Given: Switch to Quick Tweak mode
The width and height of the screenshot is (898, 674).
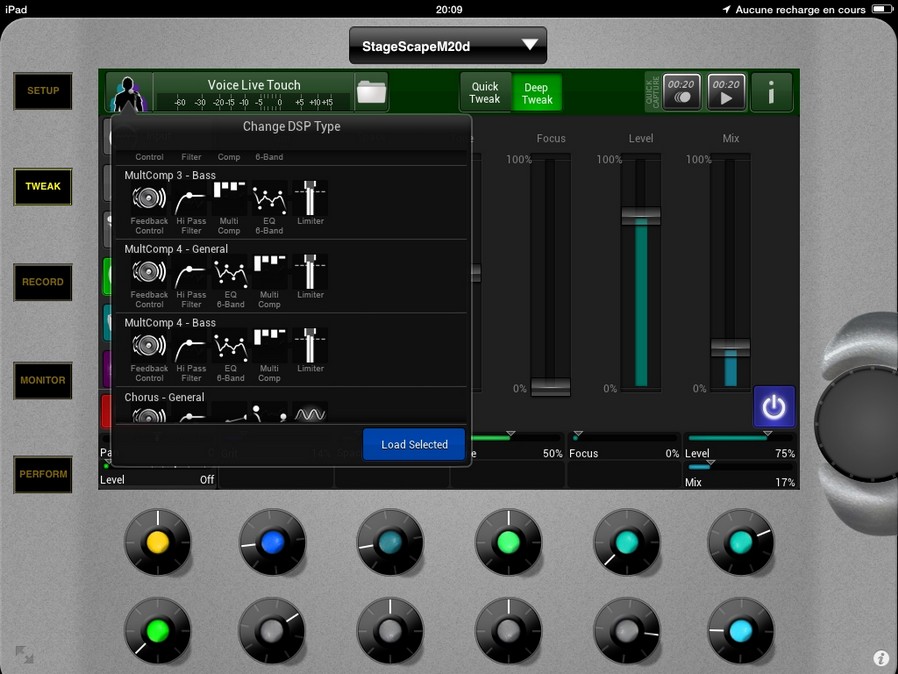Looking at the screenshot, I should click(x=485, y=93).
